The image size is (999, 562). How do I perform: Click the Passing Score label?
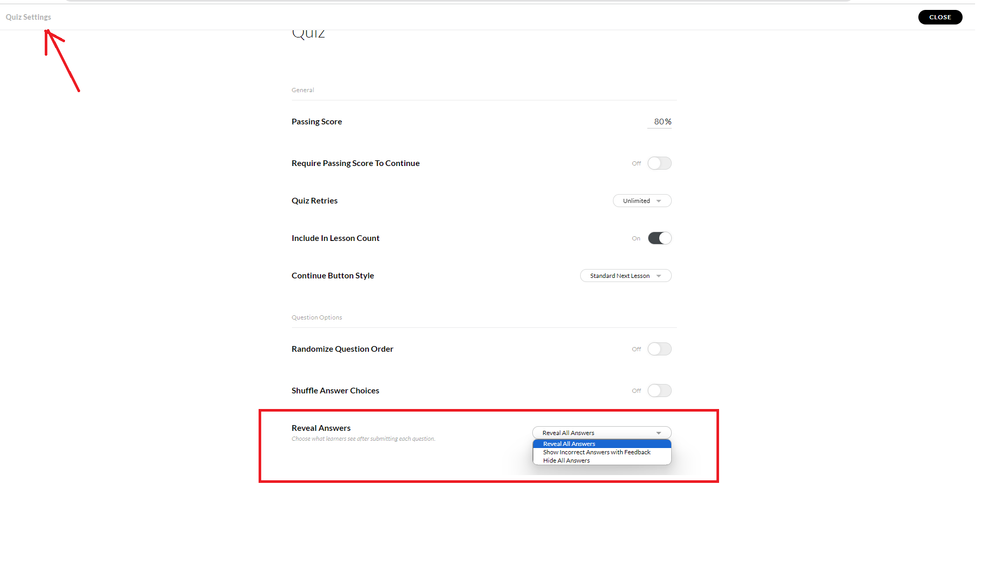click(316, 122)
